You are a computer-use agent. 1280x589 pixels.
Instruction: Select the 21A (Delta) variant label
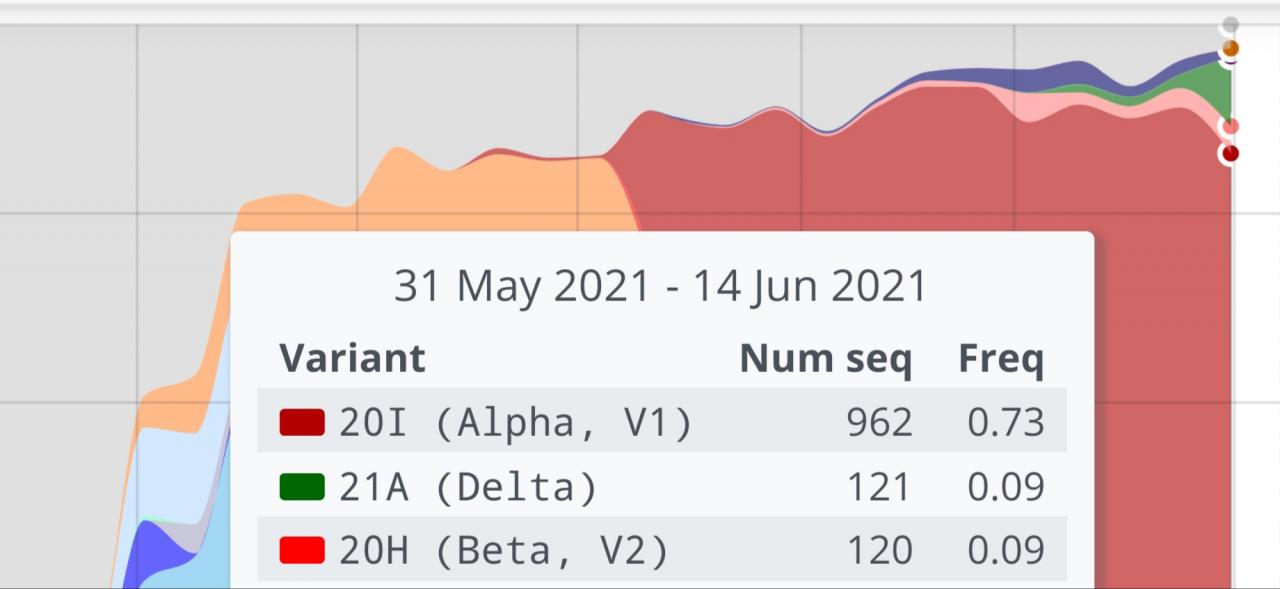(468, 487)
